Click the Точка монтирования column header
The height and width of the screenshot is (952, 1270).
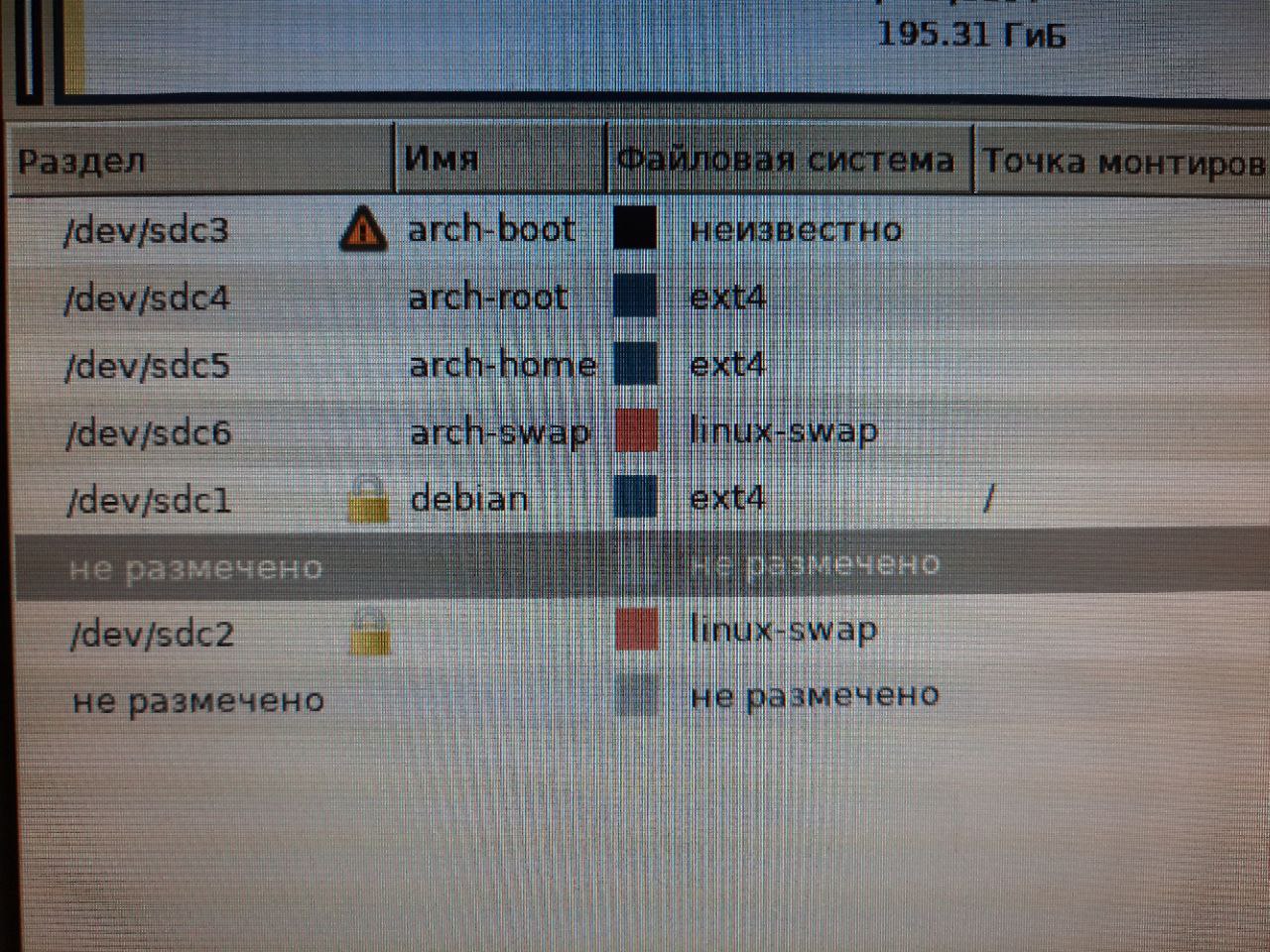click(1121, 159)
